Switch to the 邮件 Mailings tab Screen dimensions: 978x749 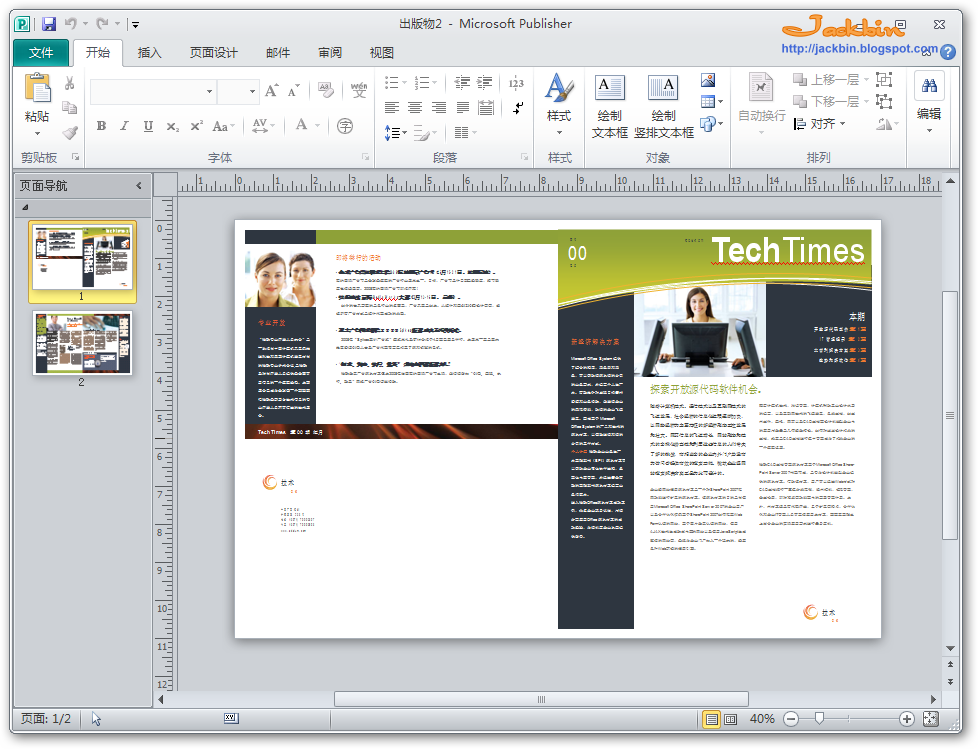pyautogui.click(x=278, y=53)
